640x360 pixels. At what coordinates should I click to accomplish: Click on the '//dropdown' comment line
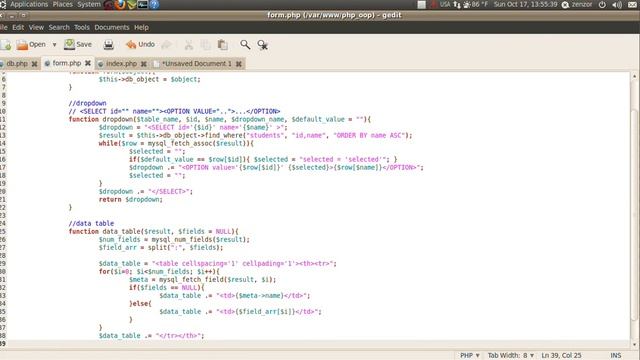(87, 103)
